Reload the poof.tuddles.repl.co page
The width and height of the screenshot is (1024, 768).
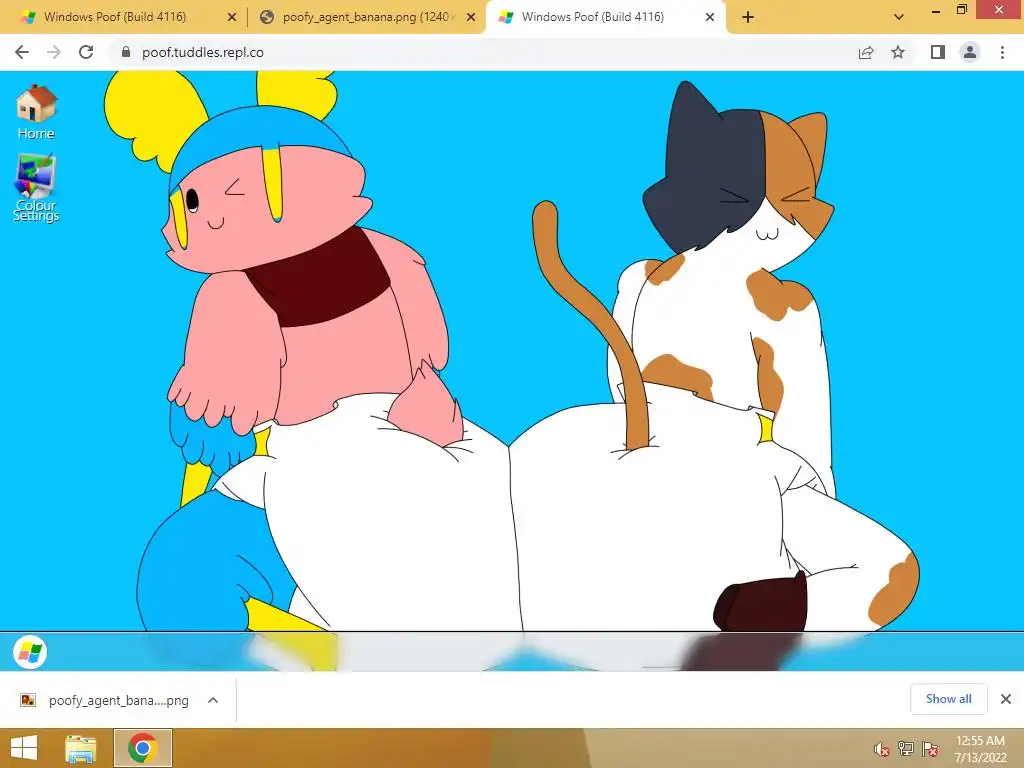coord(86,52)
